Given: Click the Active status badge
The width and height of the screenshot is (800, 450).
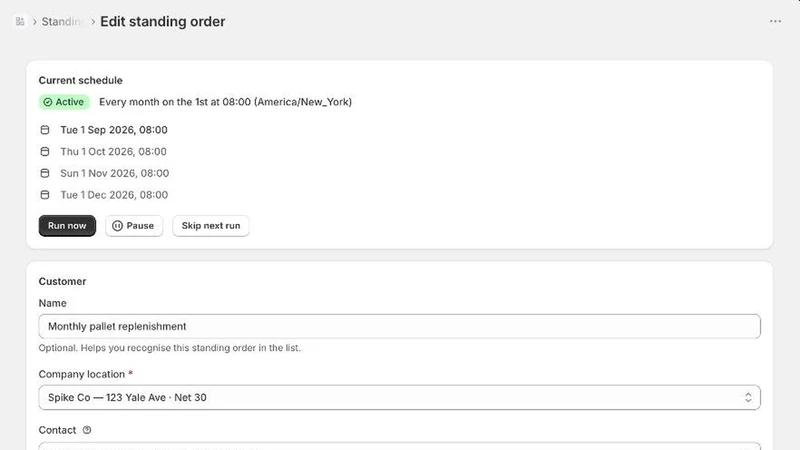Looking at the screenshot, I should [64, 102].
